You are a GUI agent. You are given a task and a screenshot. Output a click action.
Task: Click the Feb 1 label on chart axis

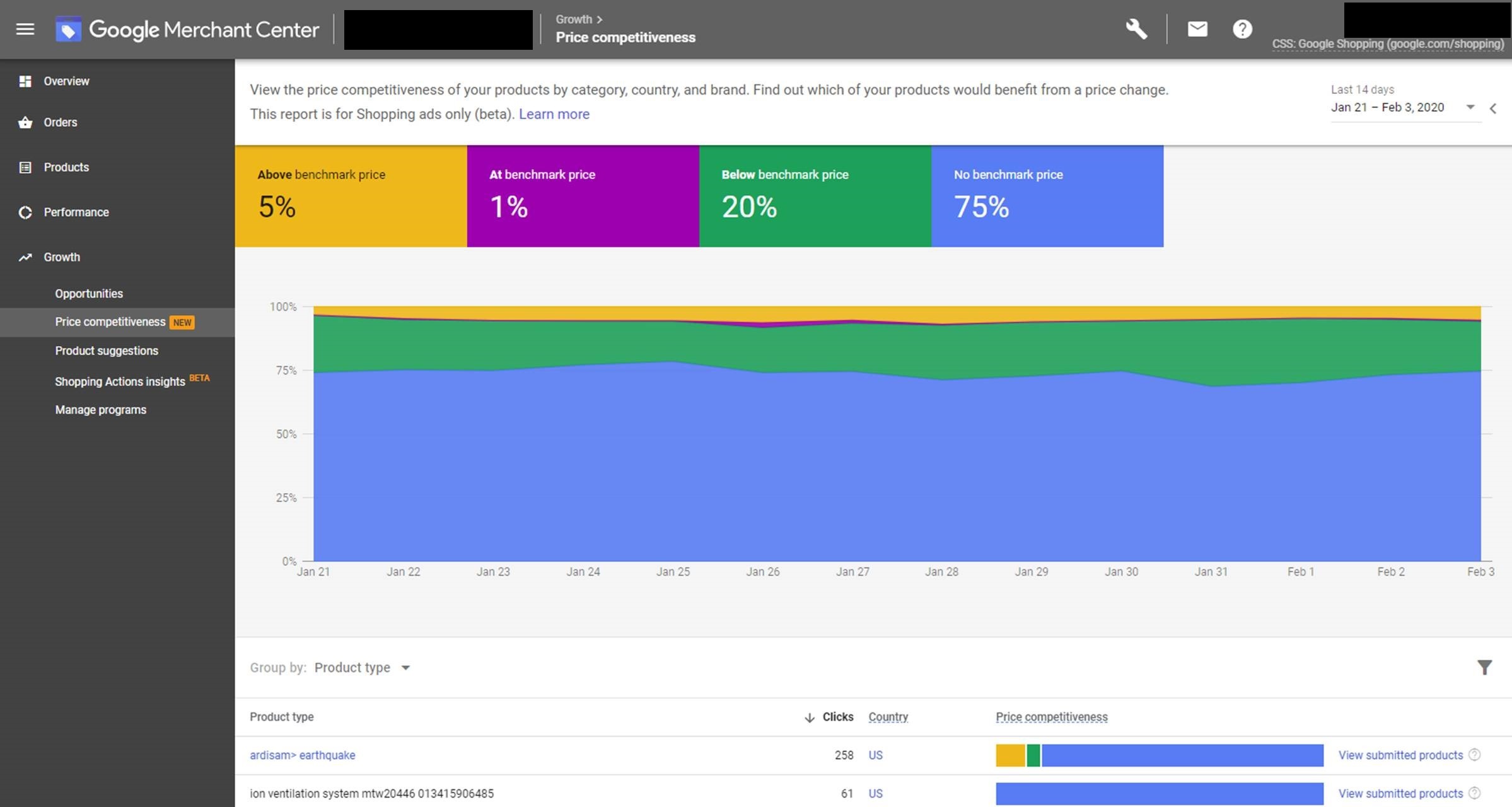(x=1301, y=572)
